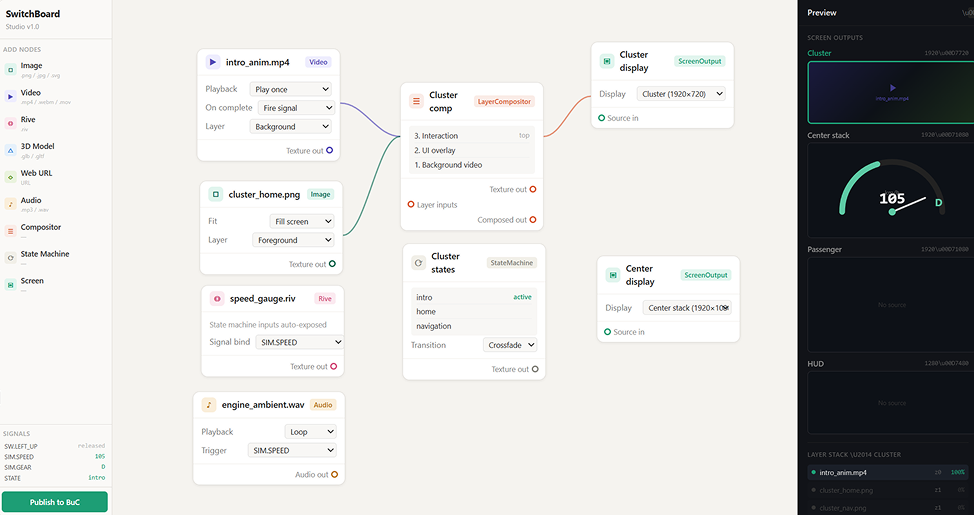Click Composed out port on Cluster comp
Image resolution: width=974 pixels, height=515 pixels.
pyautogui.click(x=533, y=220)
